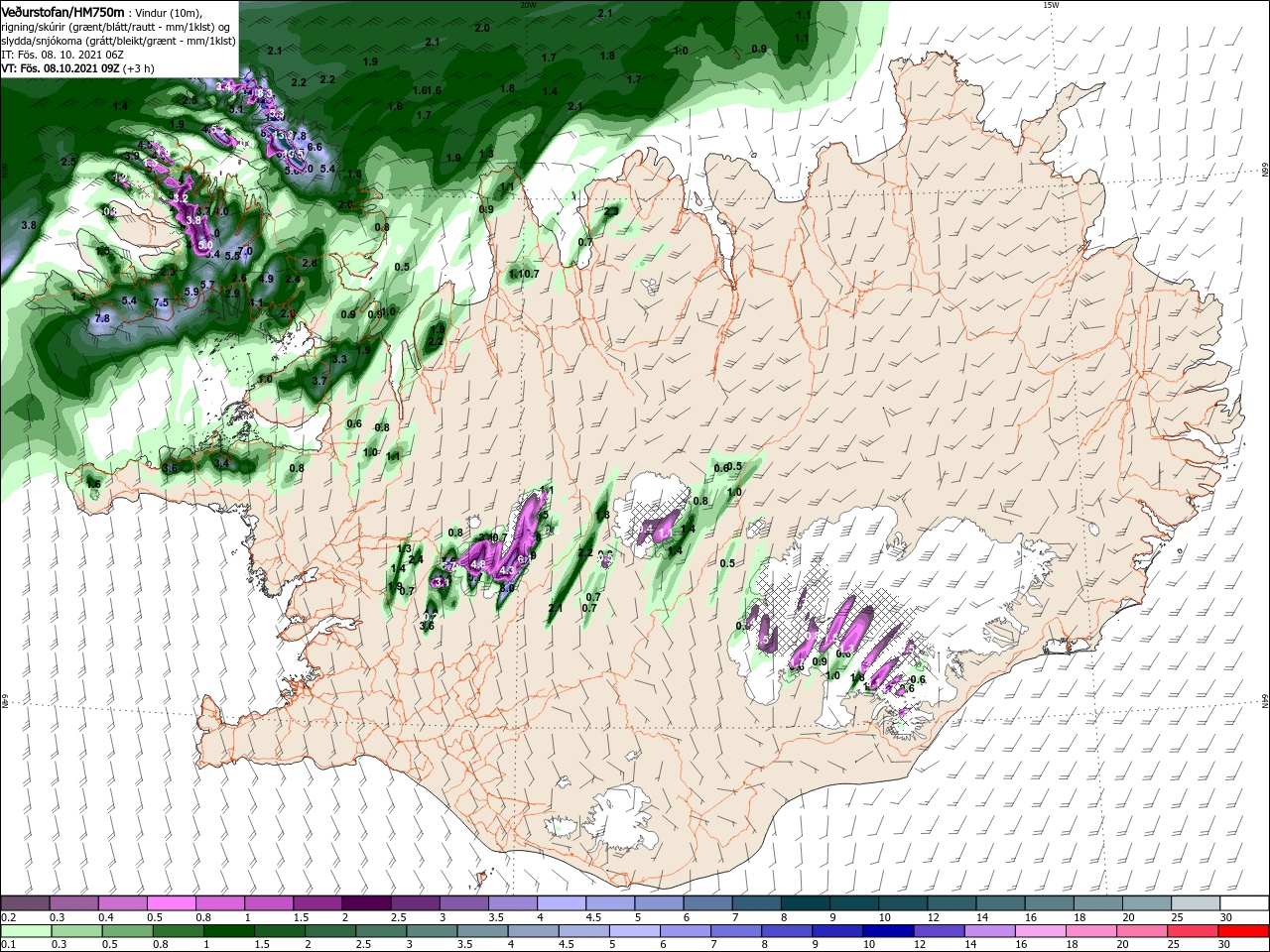Viewport: 1270px width, 952px height.
Task: Click the 15W longitude label
Action: coord(1051,4)
